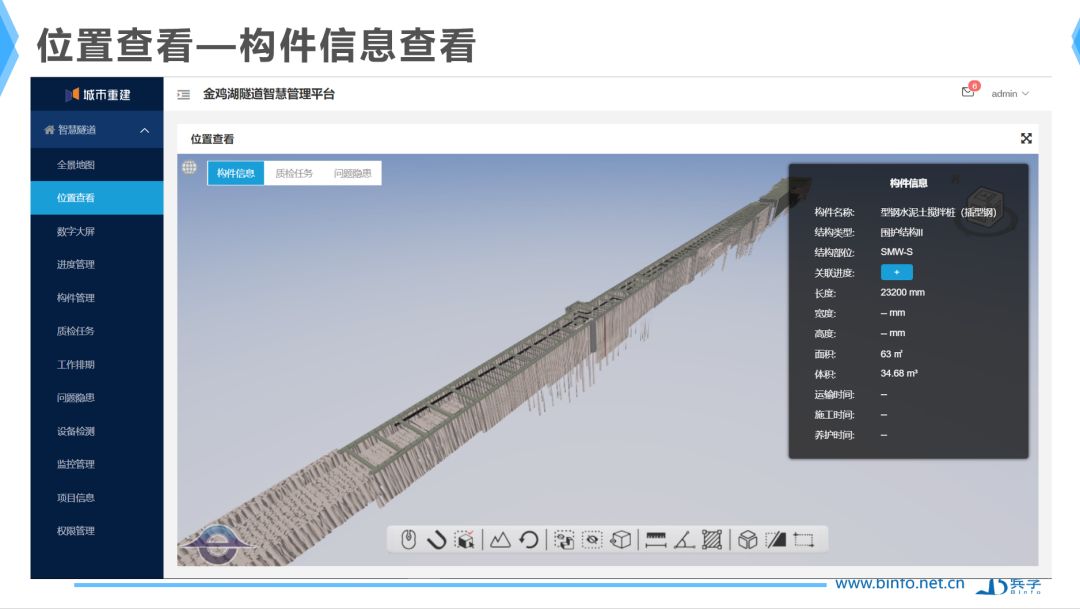Click the house icon next to 智慧隧道
Screen dimensions: 1080x609
(x=49, y=130)
